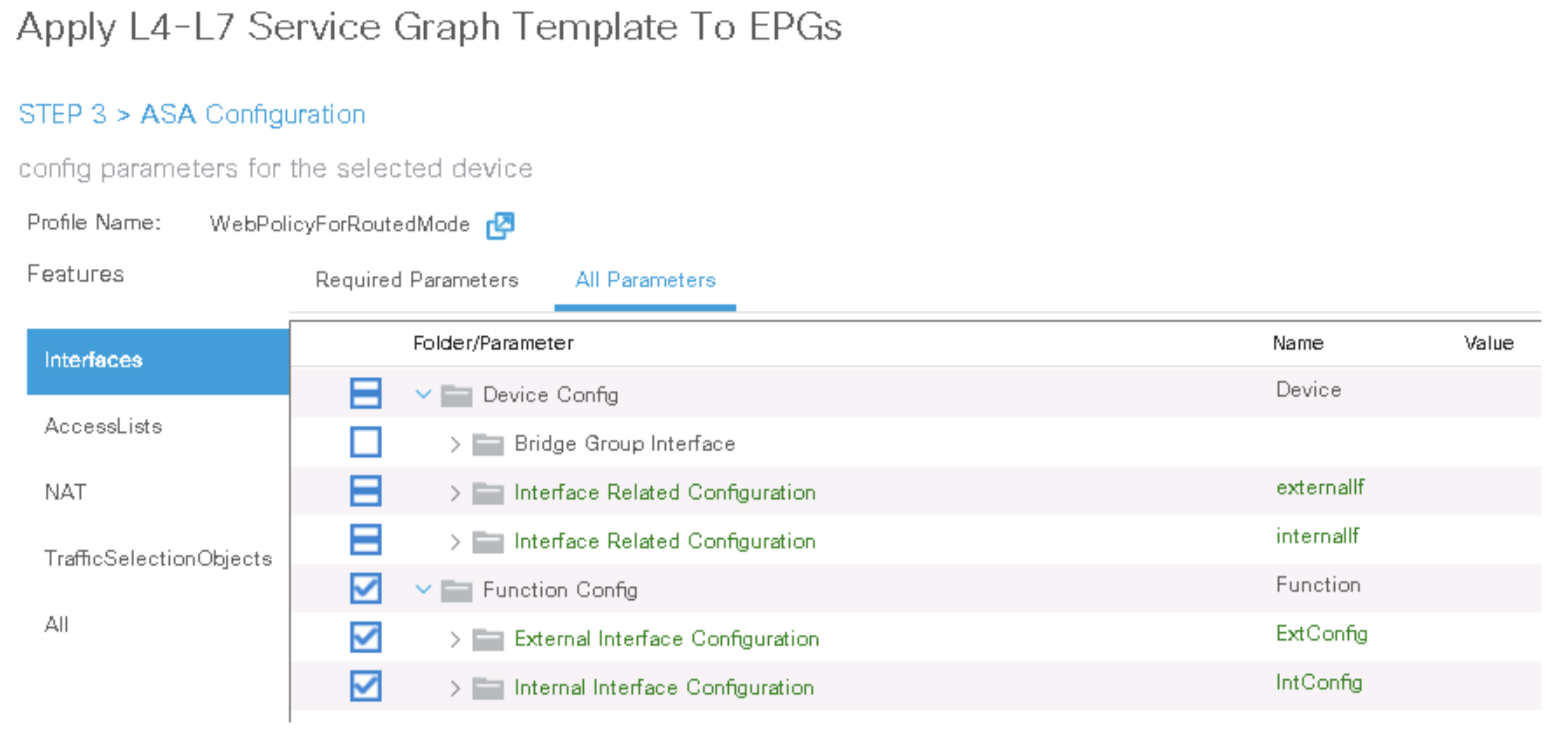Select NAT in the Features list
Image resolution: width=1554 pixels, height=746 pixels.
coord(65,492)
